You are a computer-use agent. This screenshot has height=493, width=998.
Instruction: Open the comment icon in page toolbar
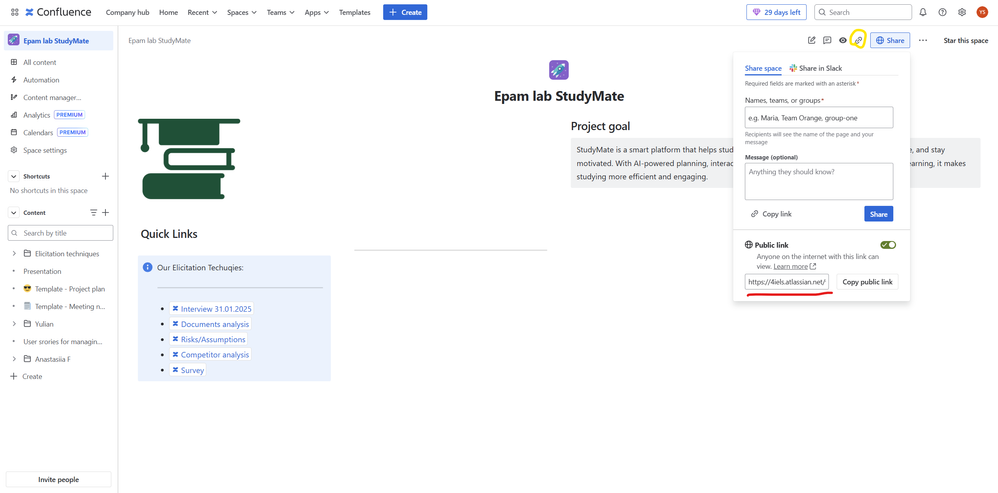[x=827, y=40]
